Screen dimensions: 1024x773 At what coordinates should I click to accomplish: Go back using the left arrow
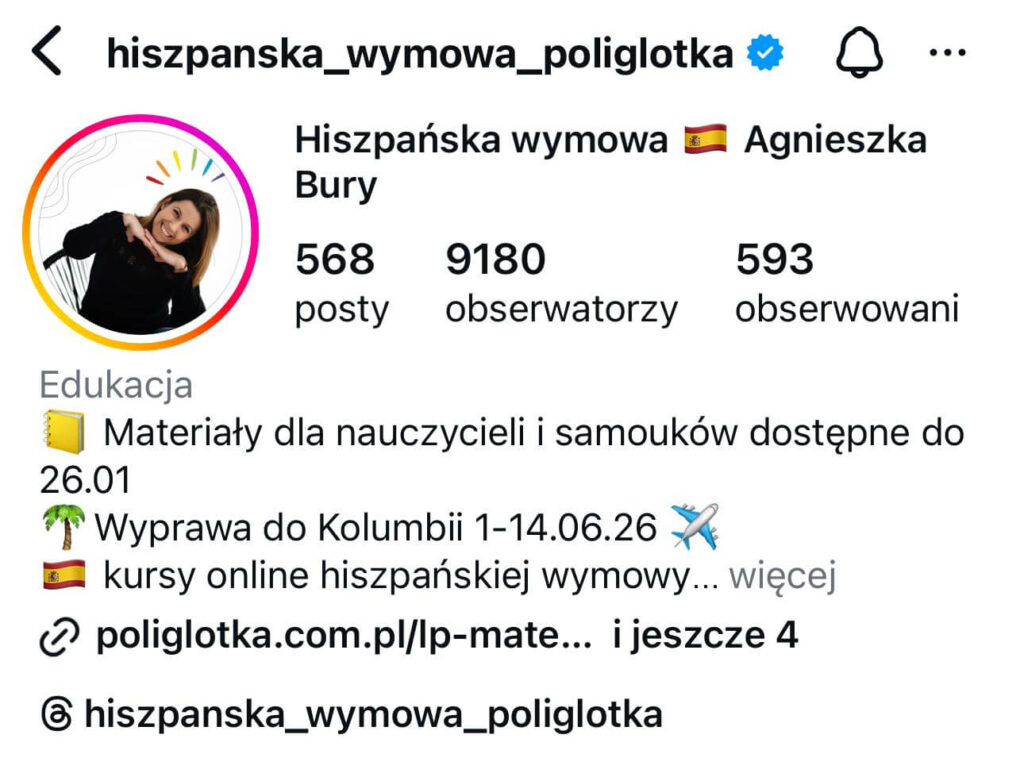(x=47, y=51)
